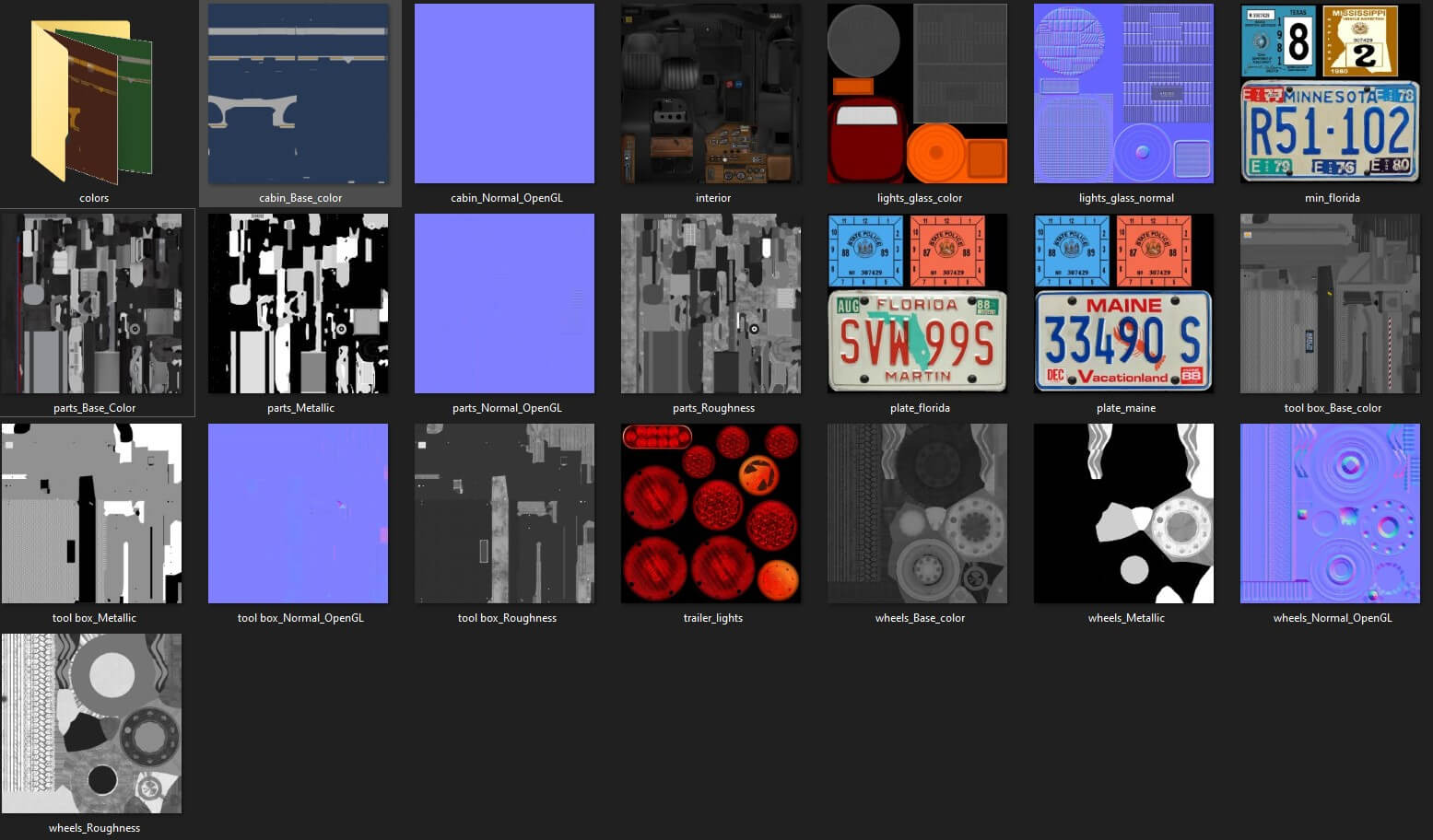
Task: Open the colors folder
Action: pyautogui.click(x=92, y=99)
